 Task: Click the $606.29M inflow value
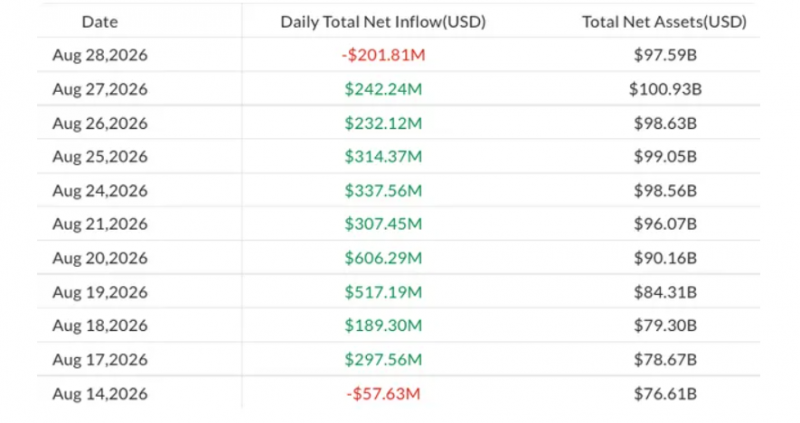pyautogui.click(x=383, y=258)
